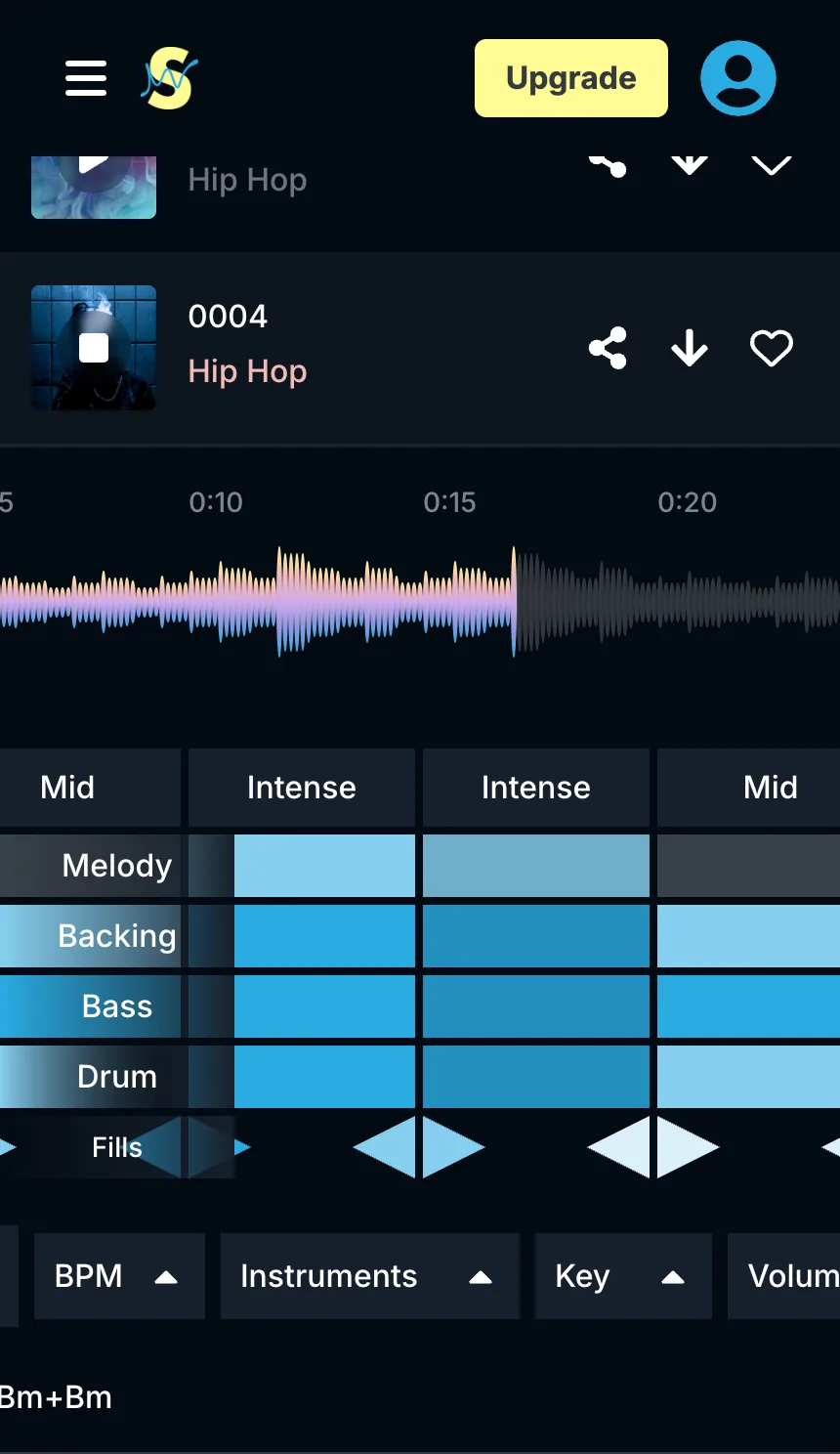Screen dimensions: 840x1454
Task: Toggle Melody block in first Intense section
Action: 324,866
